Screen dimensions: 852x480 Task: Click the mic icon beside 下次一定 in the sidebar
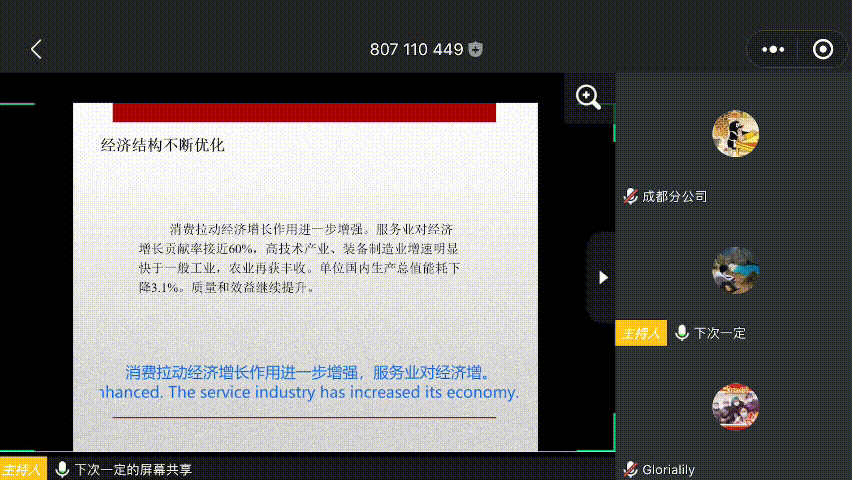point(682,333)
